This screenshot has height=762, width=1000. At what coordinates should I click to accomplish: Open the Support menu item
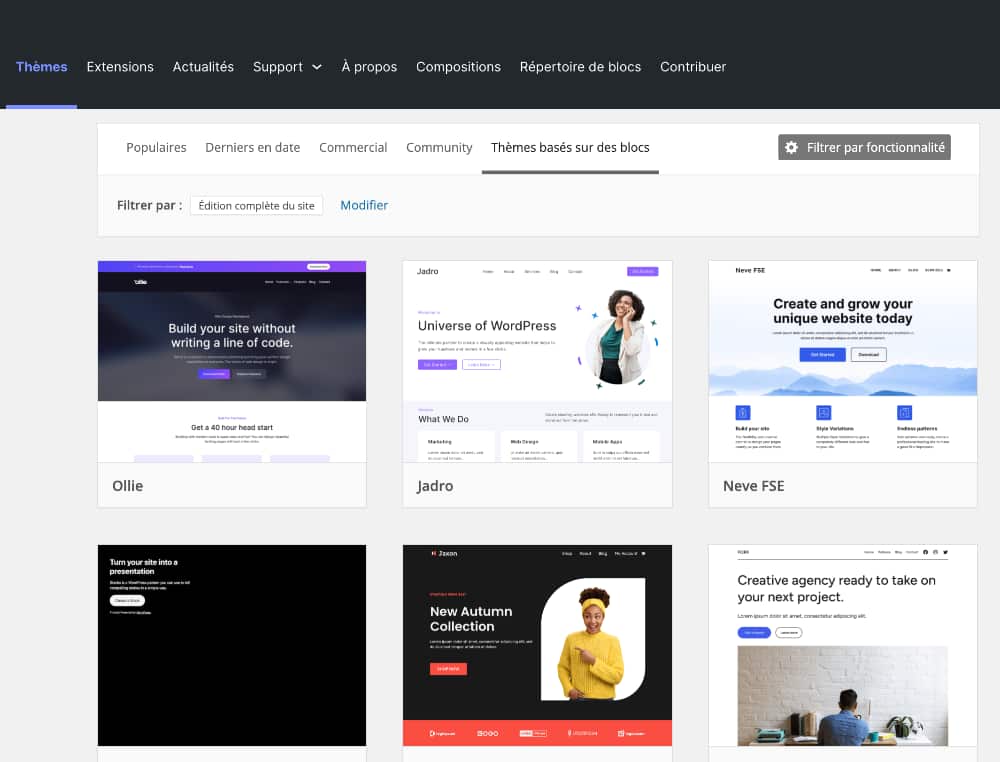tap(277, 67)
